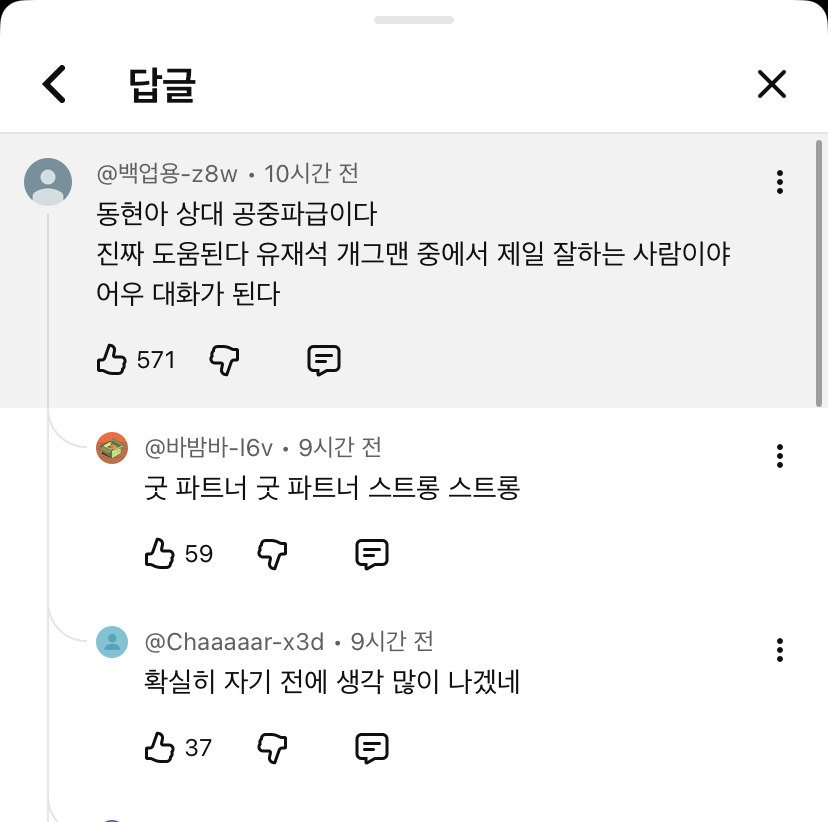The width and height of the screenshot is (828, 822).
Task: Dislike the reply from @바밤바-l6v
Action: (x=272, y=554)
